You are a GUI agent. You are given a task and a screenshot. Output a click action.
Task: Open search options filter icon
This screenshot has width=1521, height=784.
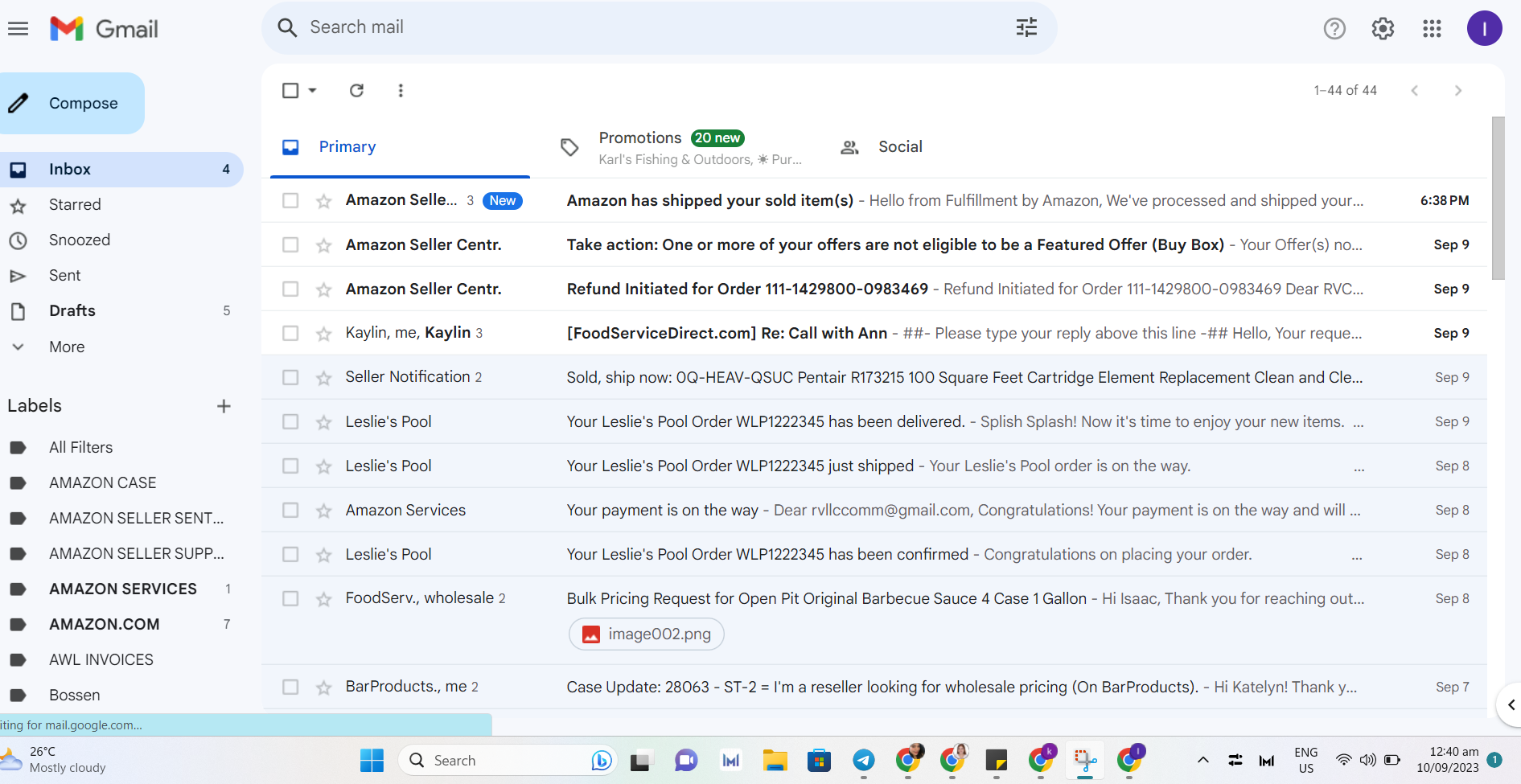tap(1026, 27)
